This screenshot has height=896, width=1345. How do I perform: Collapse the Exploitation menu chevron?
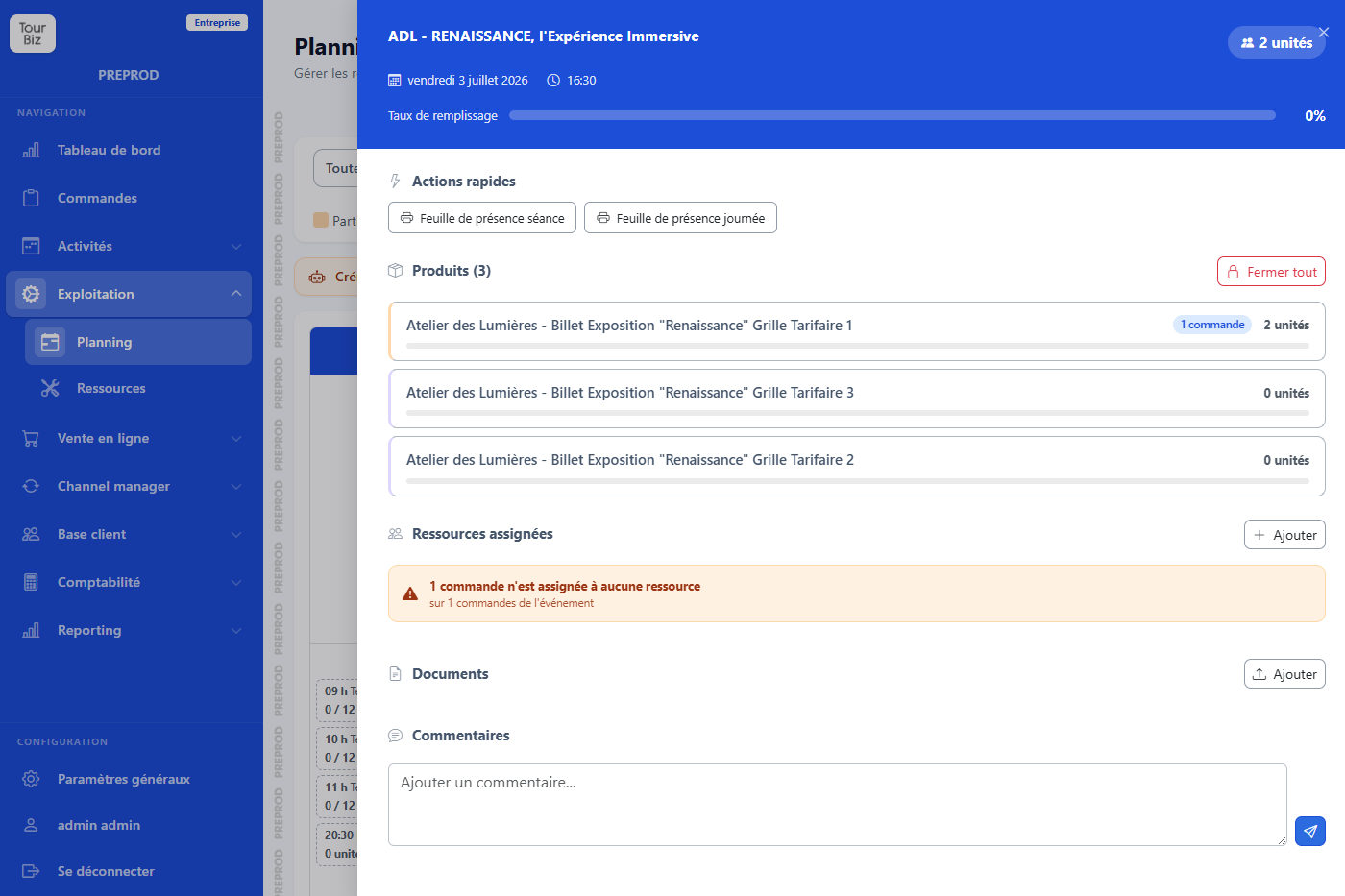coord(236,294)
